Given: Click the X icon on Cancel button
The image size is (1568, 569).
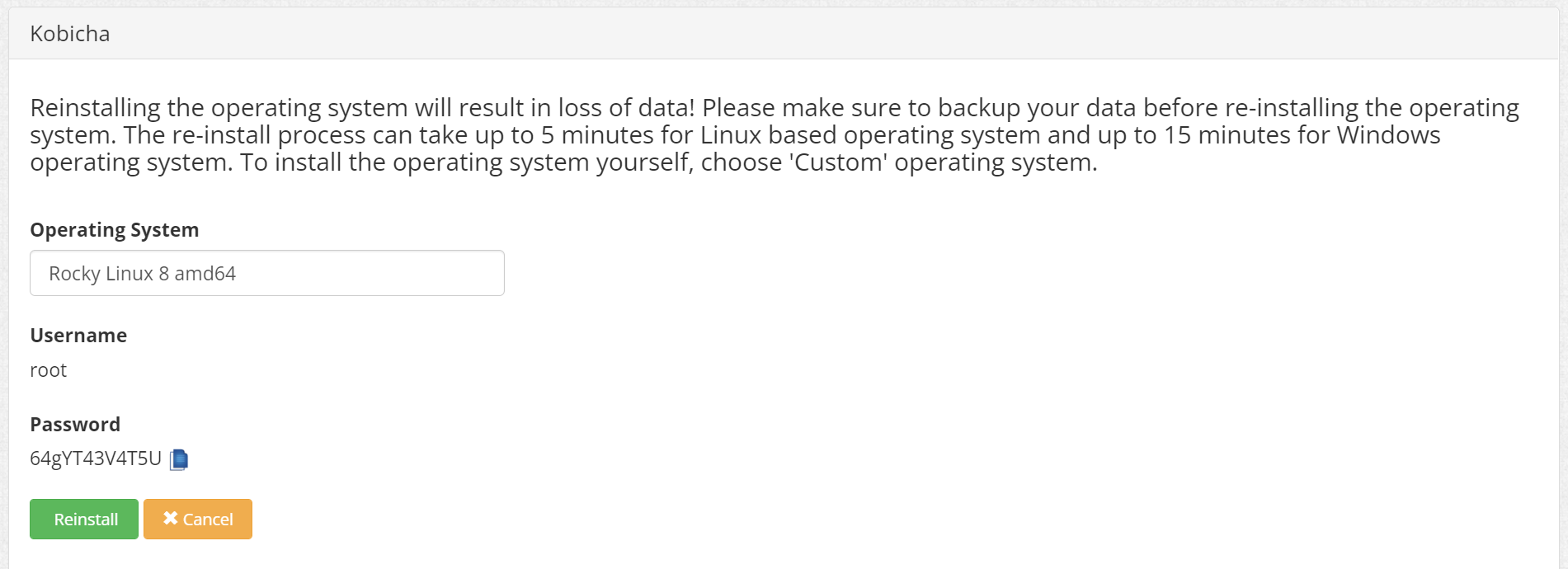Looking at the screenshot, I should pyautogui.click(x=170, y=519).
